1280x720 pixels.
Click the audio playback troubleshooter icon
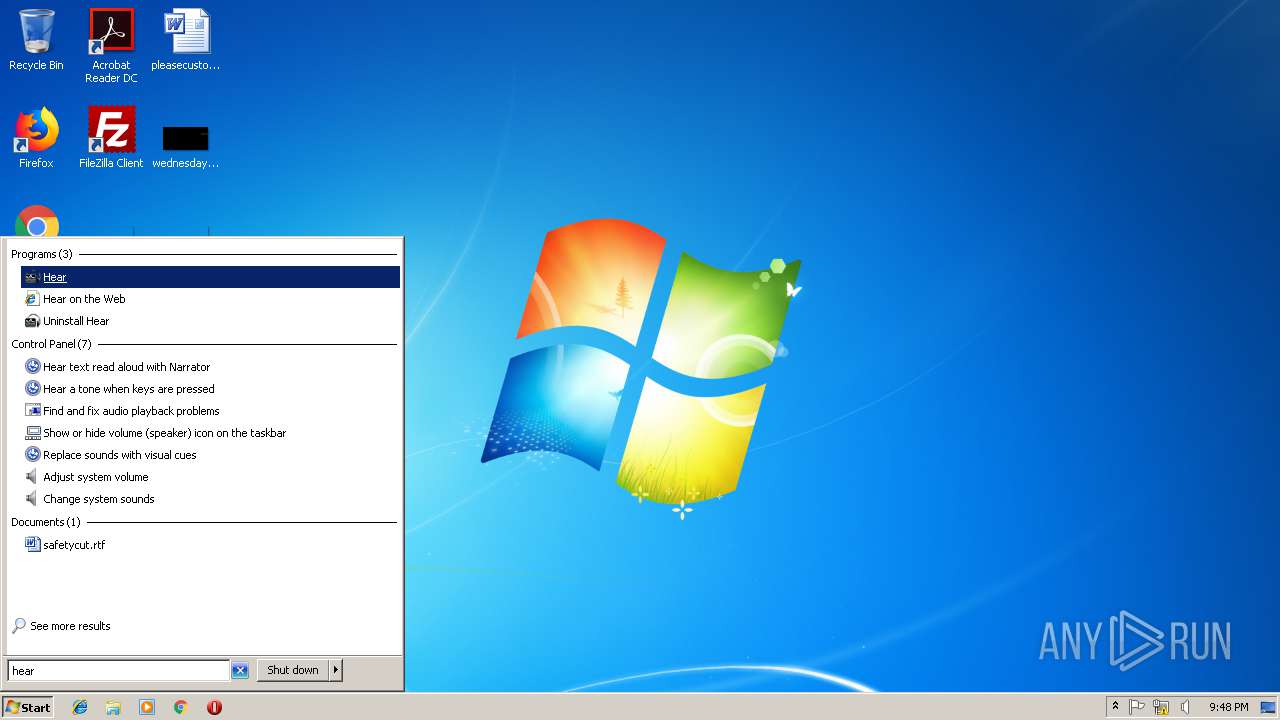click(x=32, y=411)
